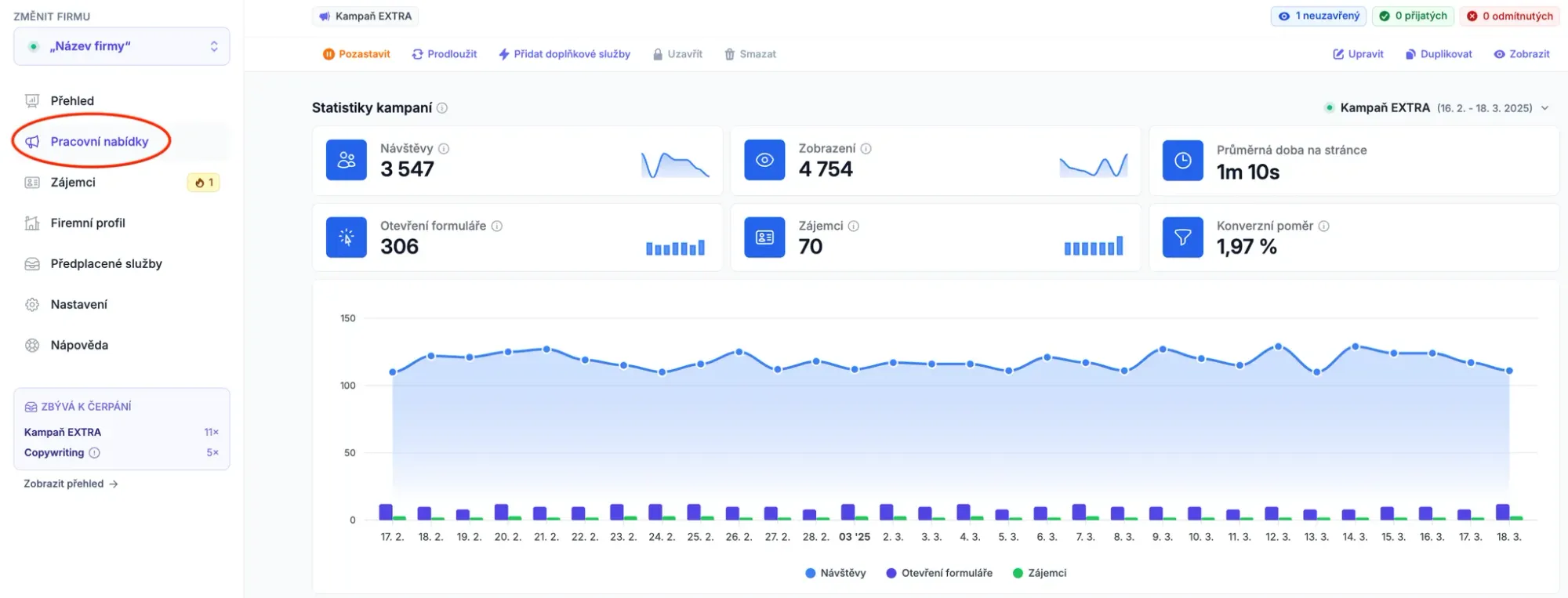Click the Duplikovat button
1568x598 pixels.
[x=1439, y=54]
